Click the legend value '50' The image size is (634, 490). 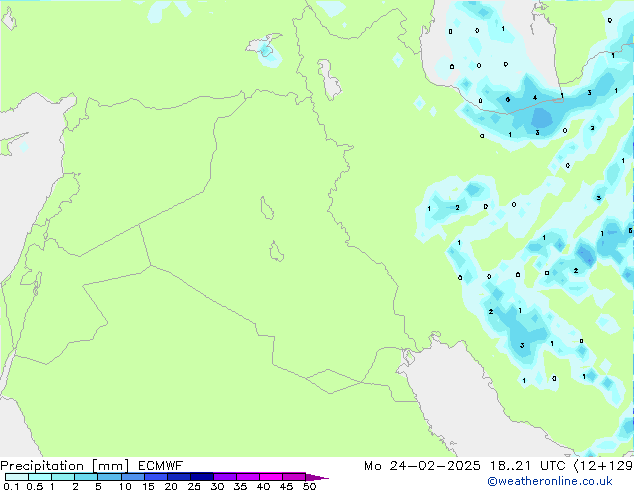click(x=310, y=486)
